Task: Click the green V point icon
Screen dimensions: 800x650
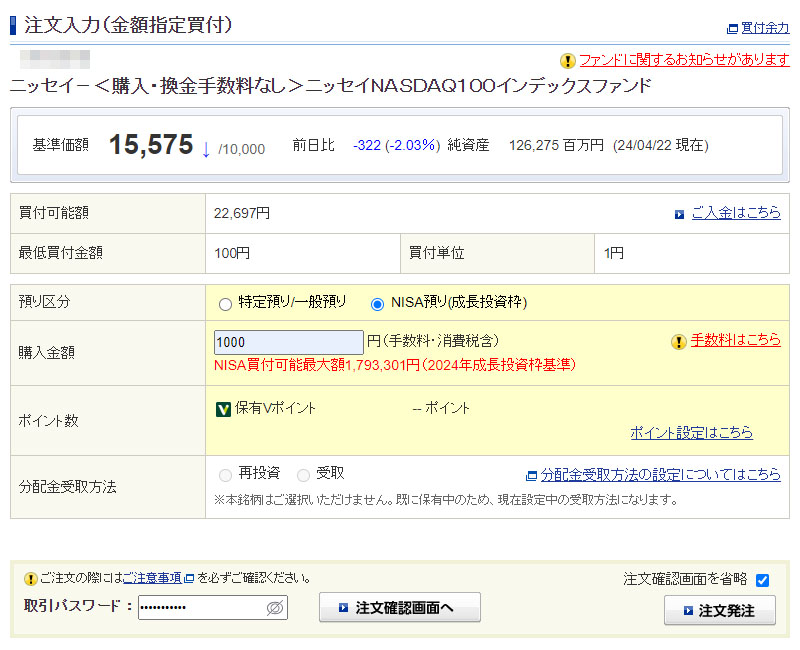Action: coord(223,409)
